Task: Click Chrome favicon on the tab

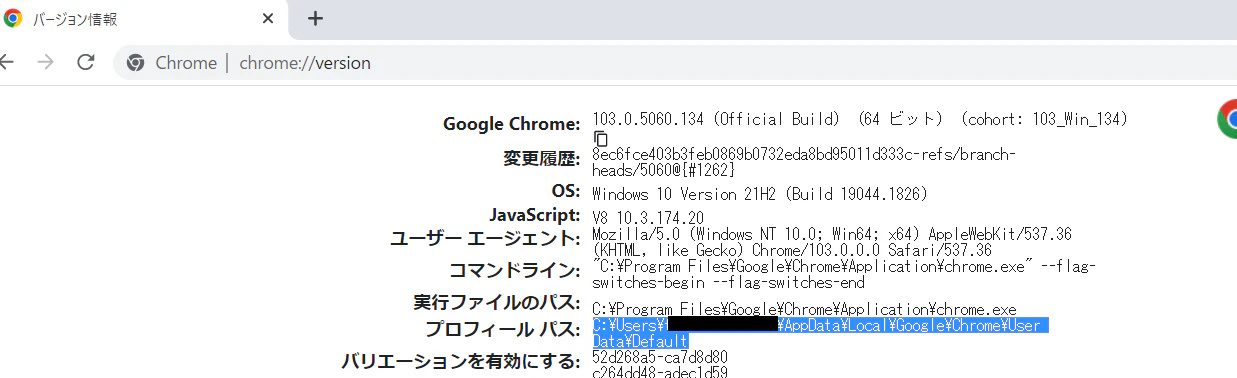Action: (14, 18)
